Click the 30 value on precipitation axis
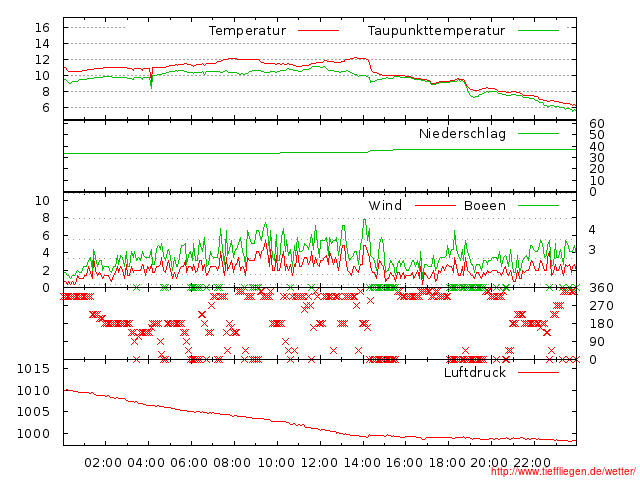The width and height of the screenshot is (640, 480). (x=597, y=158)
